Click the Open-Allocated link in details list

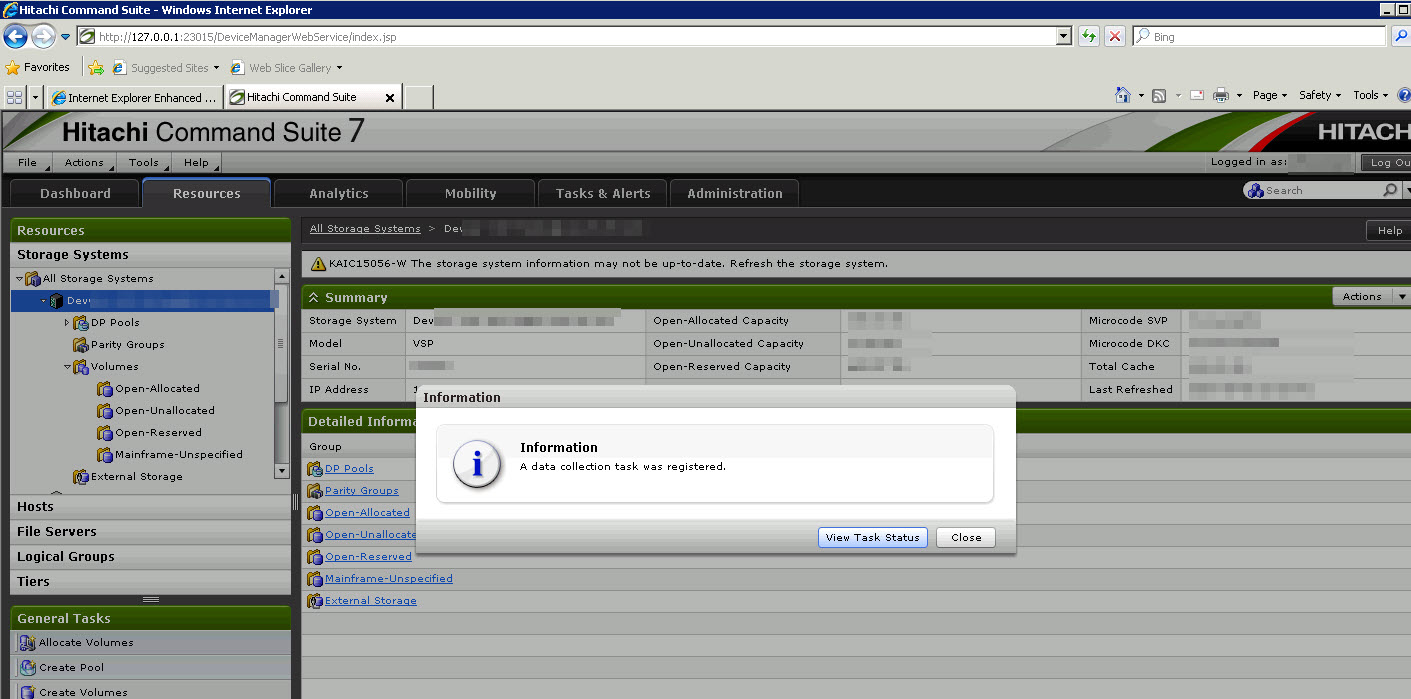pos(367,513)
